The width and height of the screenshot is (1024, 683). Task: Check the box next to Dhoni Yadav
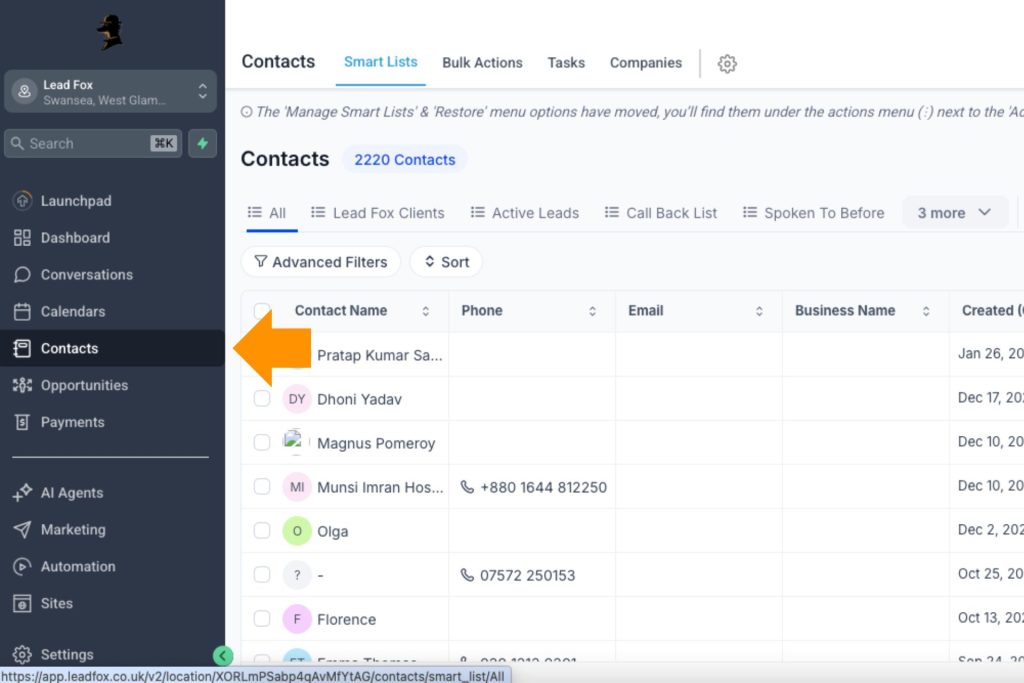[261, 399]
